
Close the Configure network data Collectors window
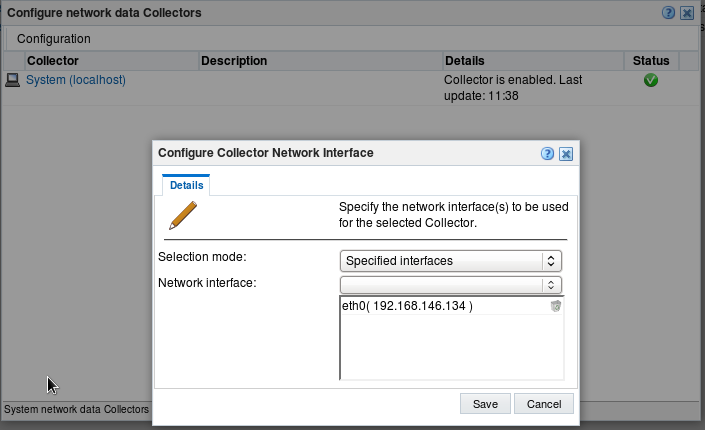[687, 13]
